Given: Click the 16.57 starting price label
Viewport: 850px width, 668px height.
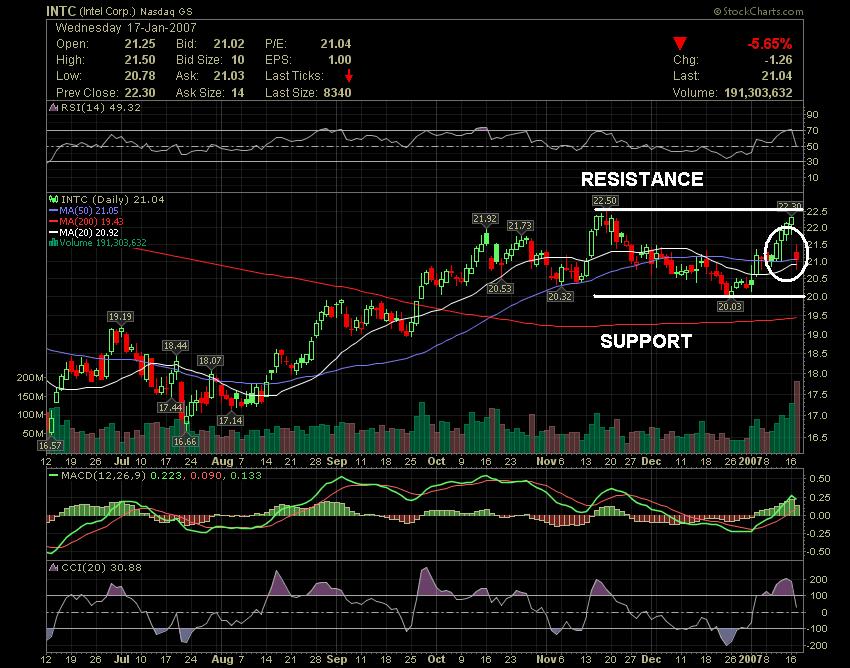Looking at the screenshot, I should 50,445.
